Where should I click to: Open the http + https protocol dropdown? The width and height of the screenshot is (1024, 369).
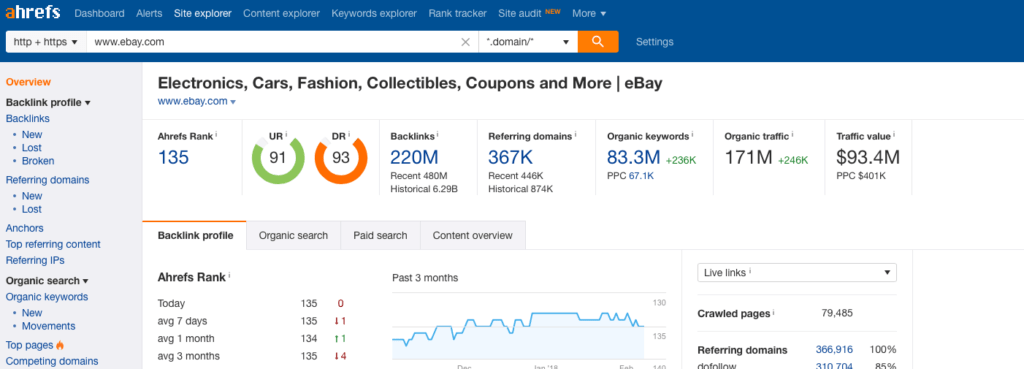pos(46,42)
